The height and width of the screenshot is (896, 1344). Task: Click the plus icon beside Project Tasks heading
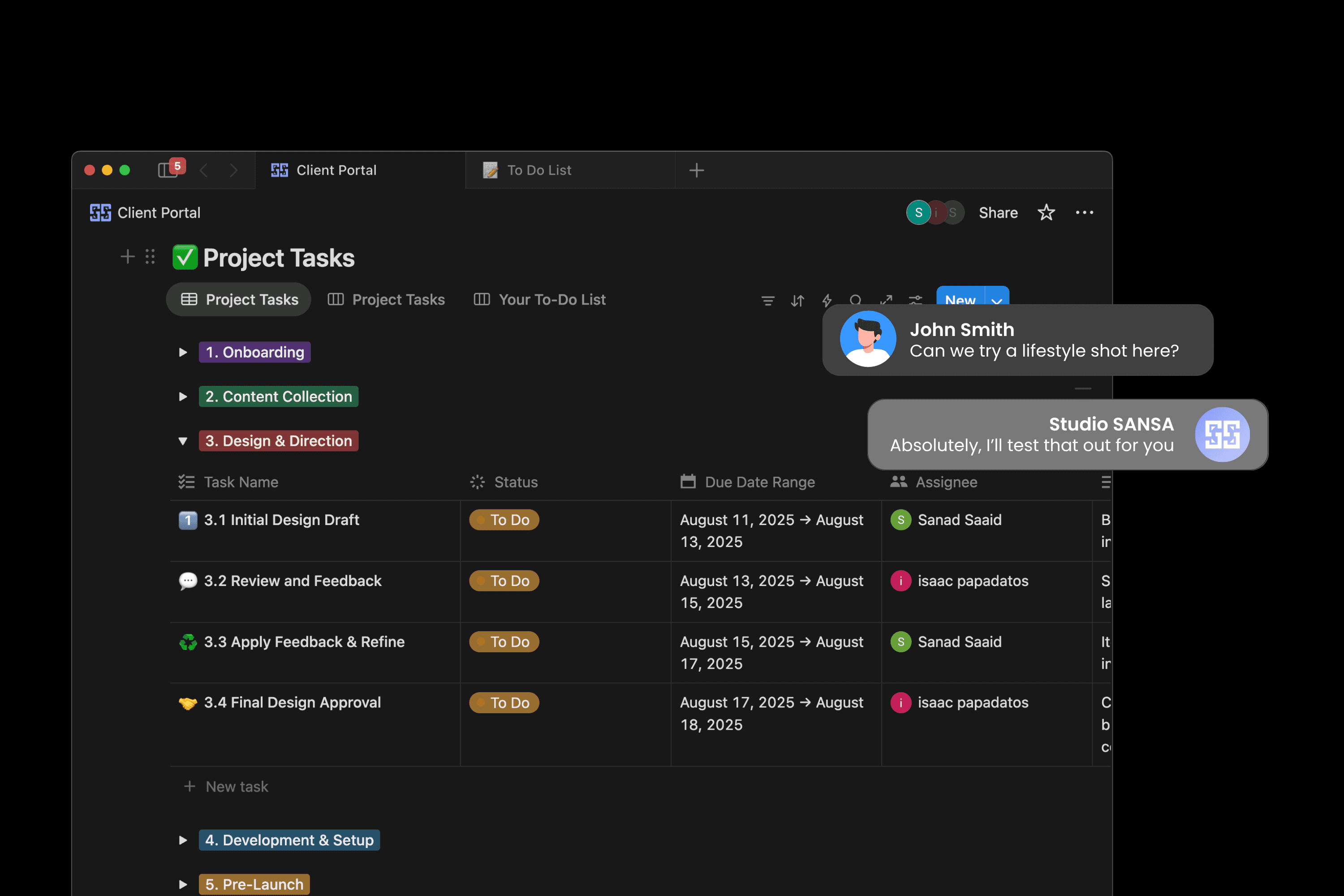pos(127,257)
